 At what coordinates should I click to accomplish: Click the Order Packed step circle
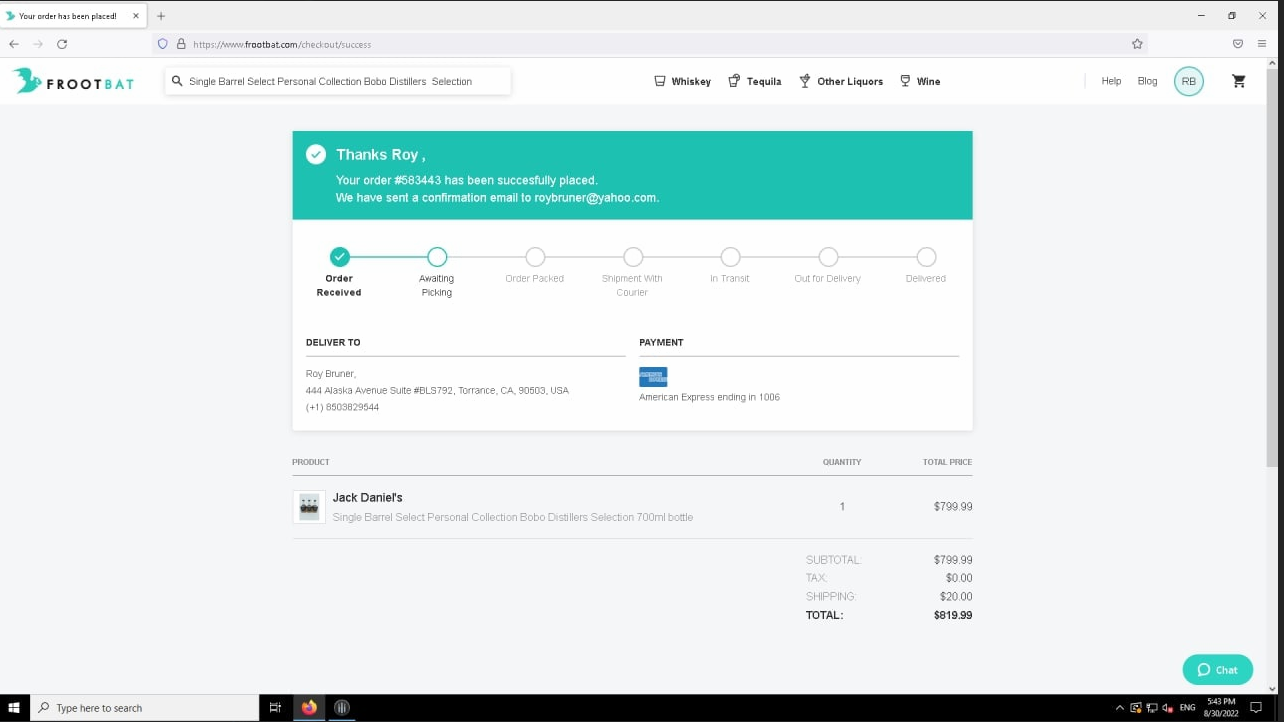[x=535, y=257]
